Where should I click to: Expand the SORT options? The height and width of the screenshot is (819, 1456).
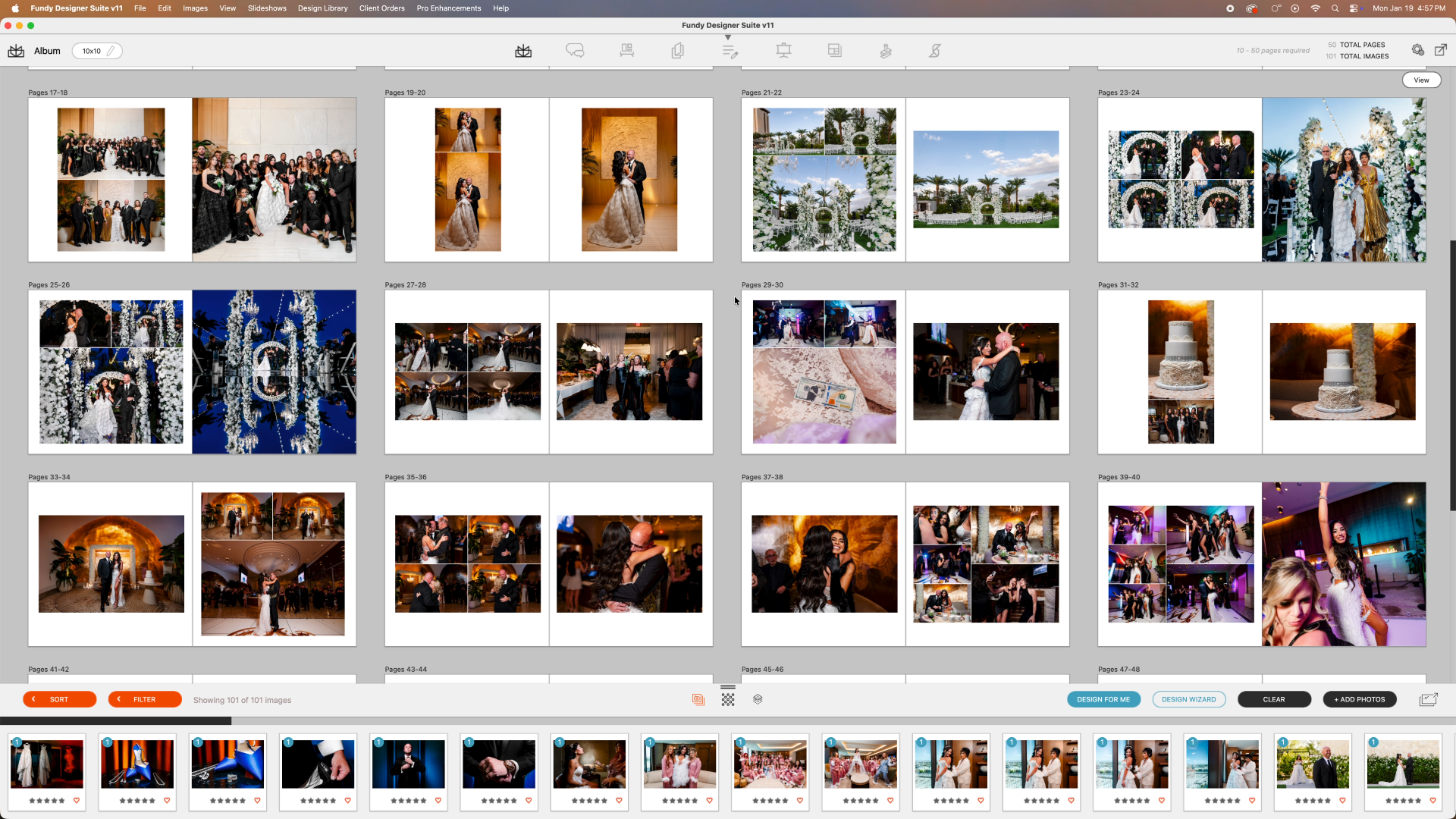pos(59,699)
